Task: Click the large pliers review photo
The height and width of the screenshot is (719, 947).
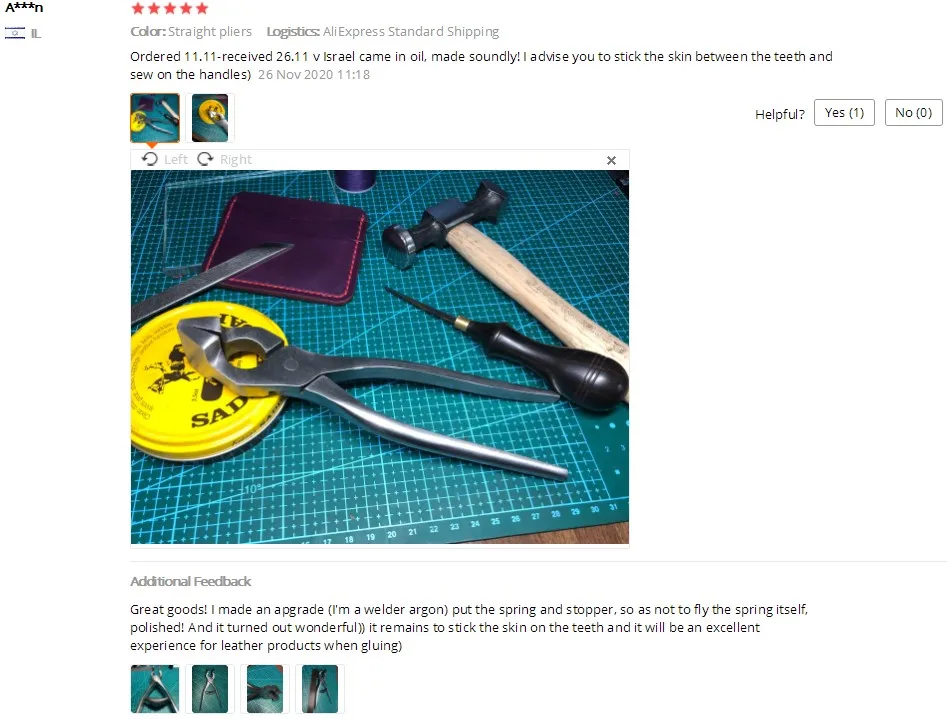Action: click(380, 357)
